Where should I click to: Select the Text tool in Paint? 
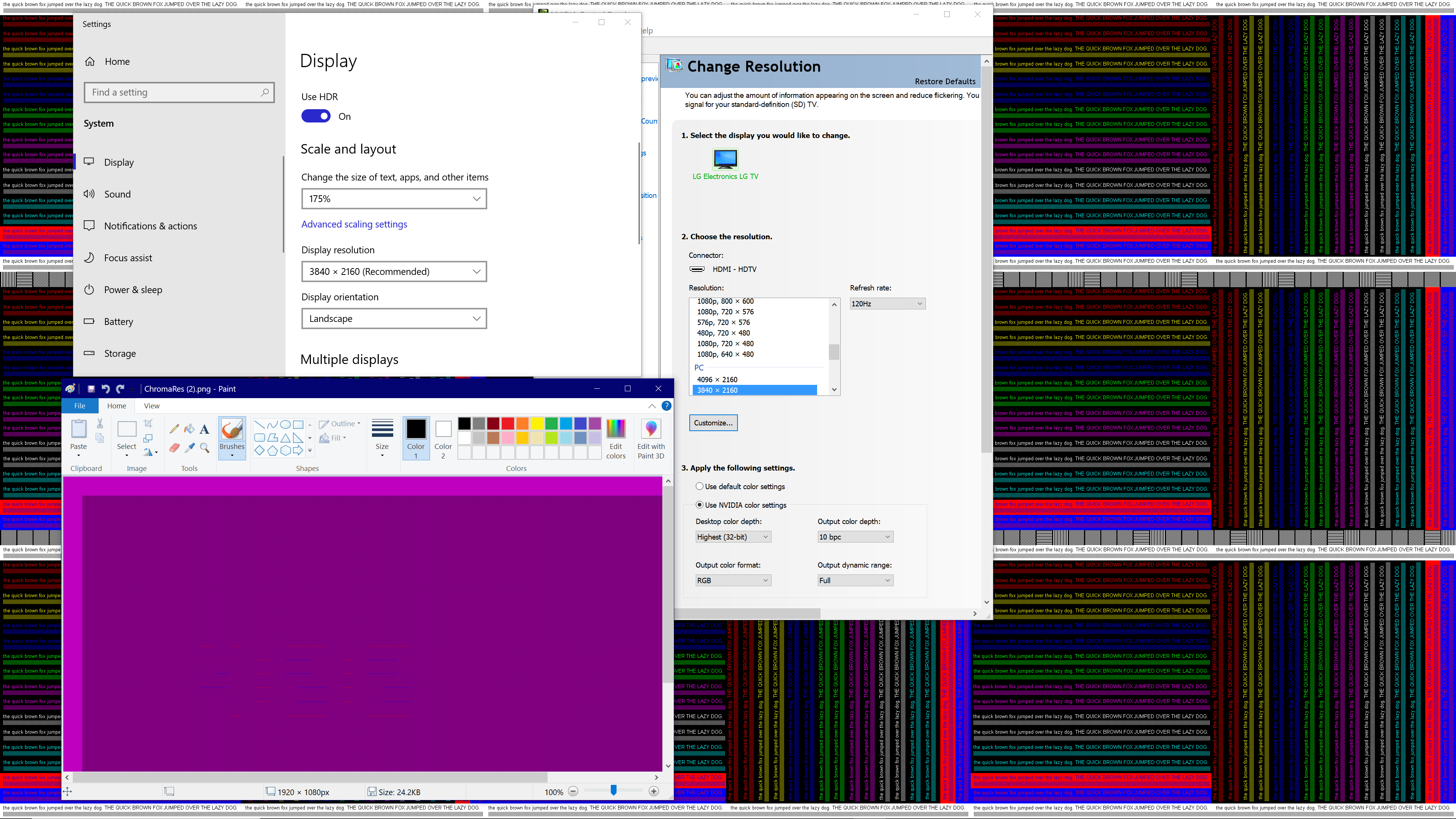click(205, 429)
